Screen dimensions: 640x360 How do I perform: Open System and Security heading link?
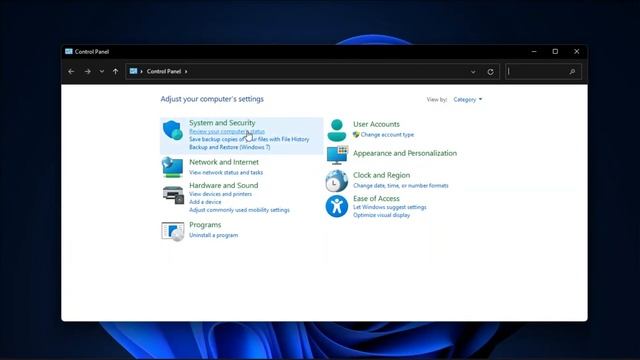pyautogui.click(x=222, y=122)
